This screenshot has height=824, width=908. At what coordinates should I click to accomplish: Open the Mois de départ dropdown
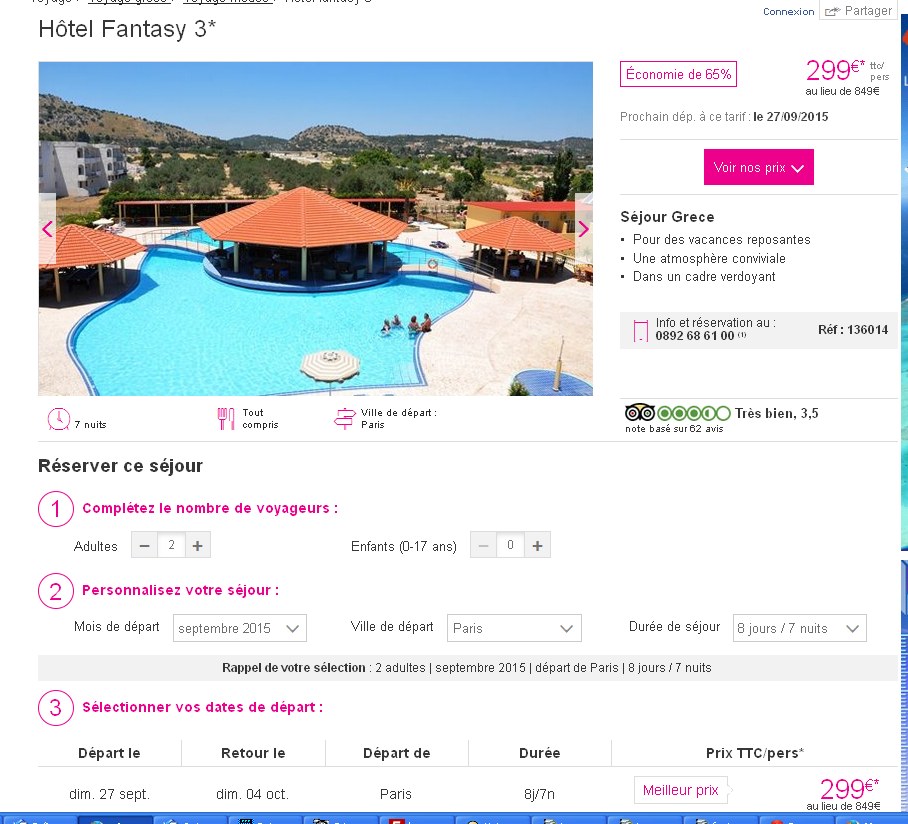(x=240, y=628)
